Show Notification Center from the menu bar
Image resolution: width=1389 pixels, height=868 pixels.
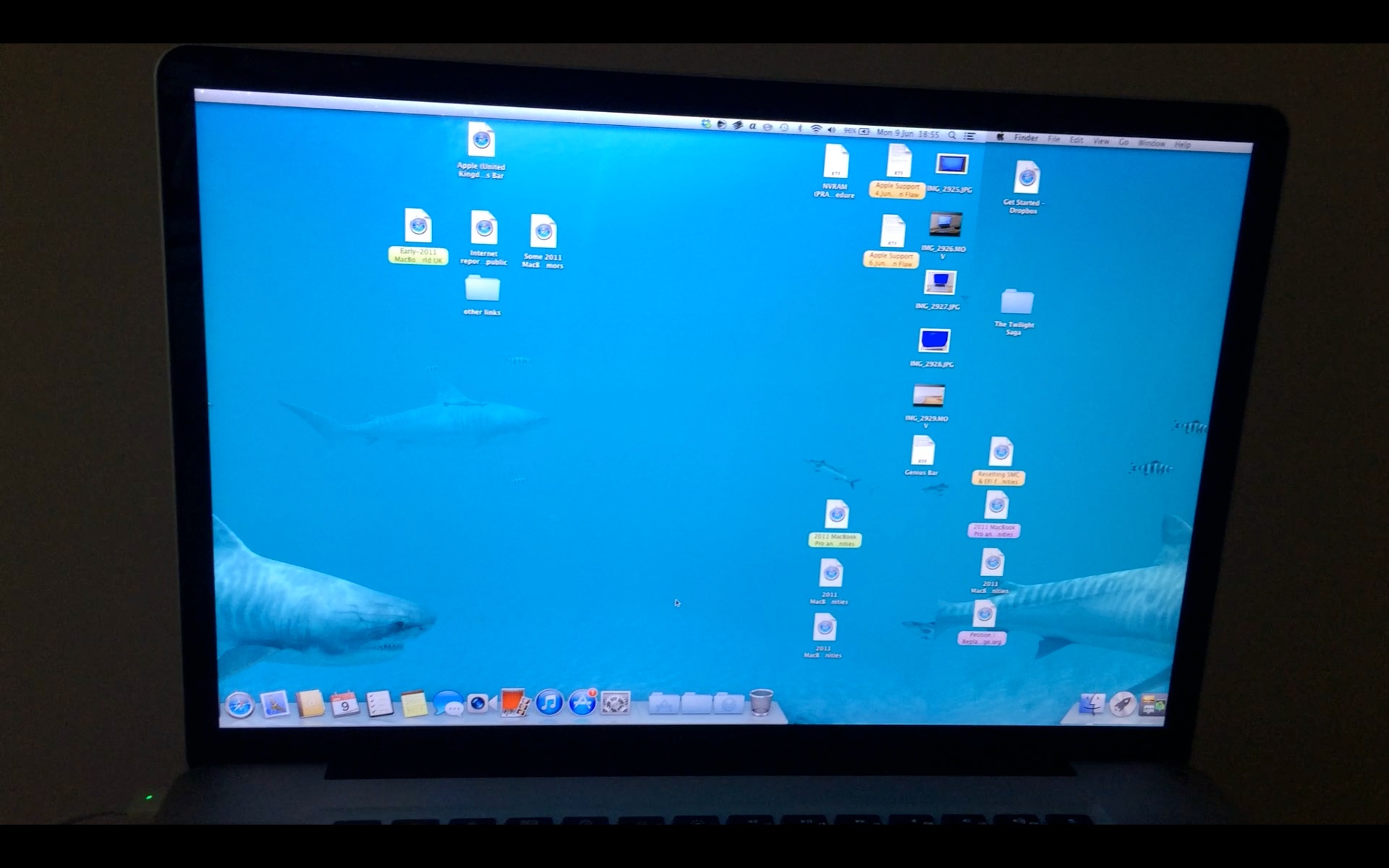coord(969,136)
